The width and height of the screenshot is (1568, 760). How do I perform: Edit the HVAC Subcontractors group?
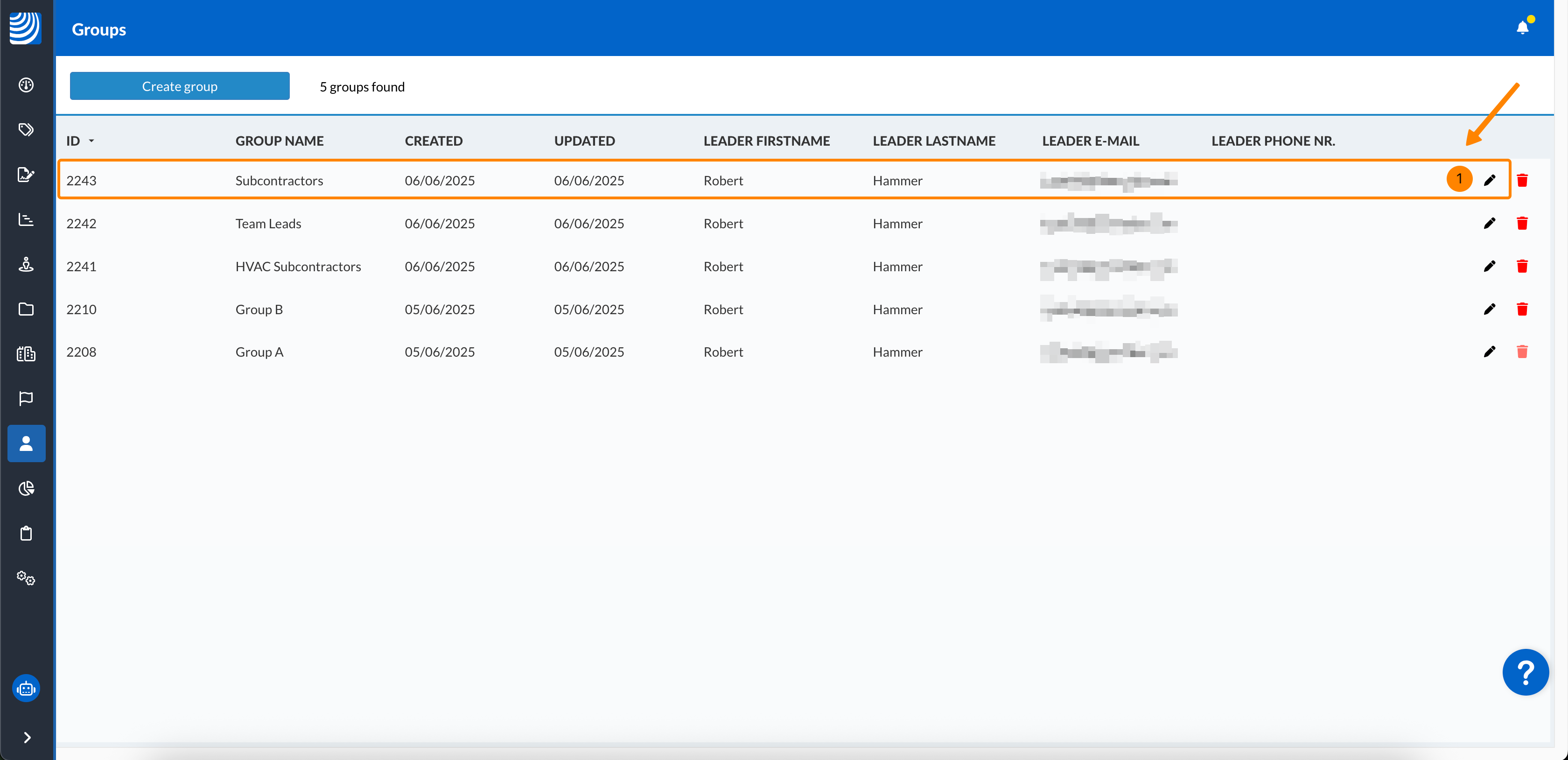1489,266
